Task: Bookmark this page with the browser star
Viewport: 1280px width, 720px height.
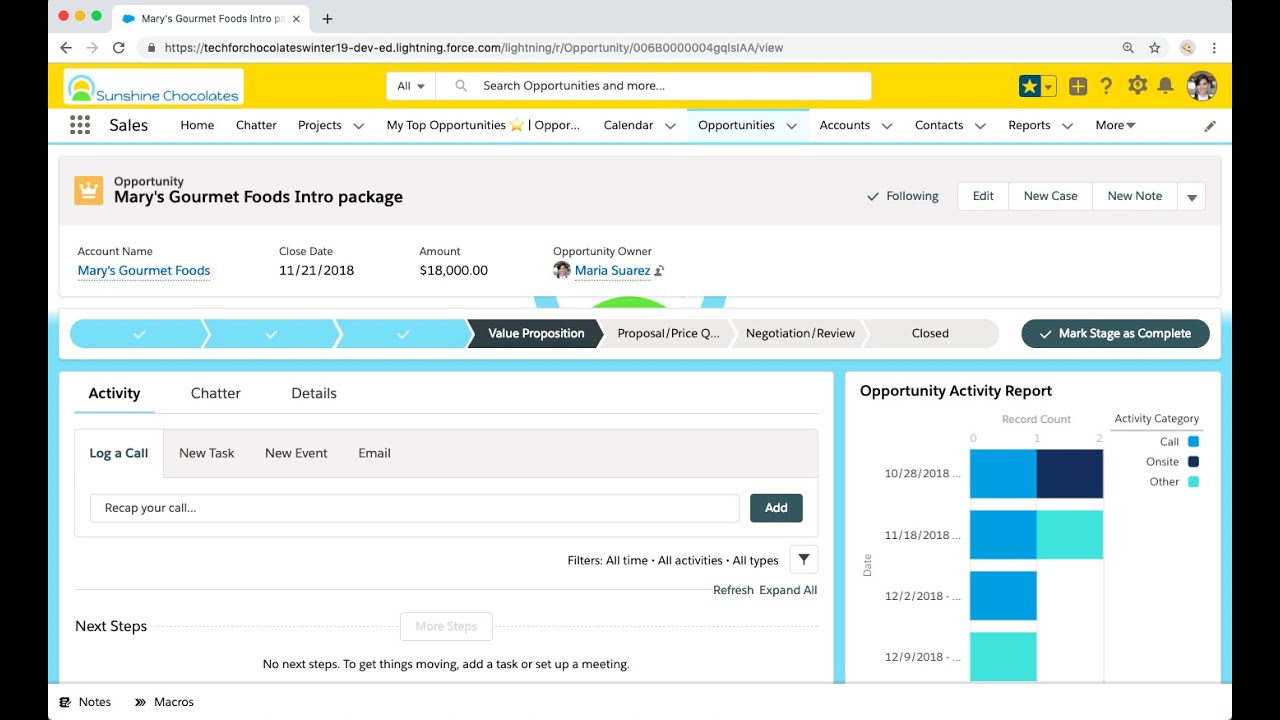Action: point(1155,47)
